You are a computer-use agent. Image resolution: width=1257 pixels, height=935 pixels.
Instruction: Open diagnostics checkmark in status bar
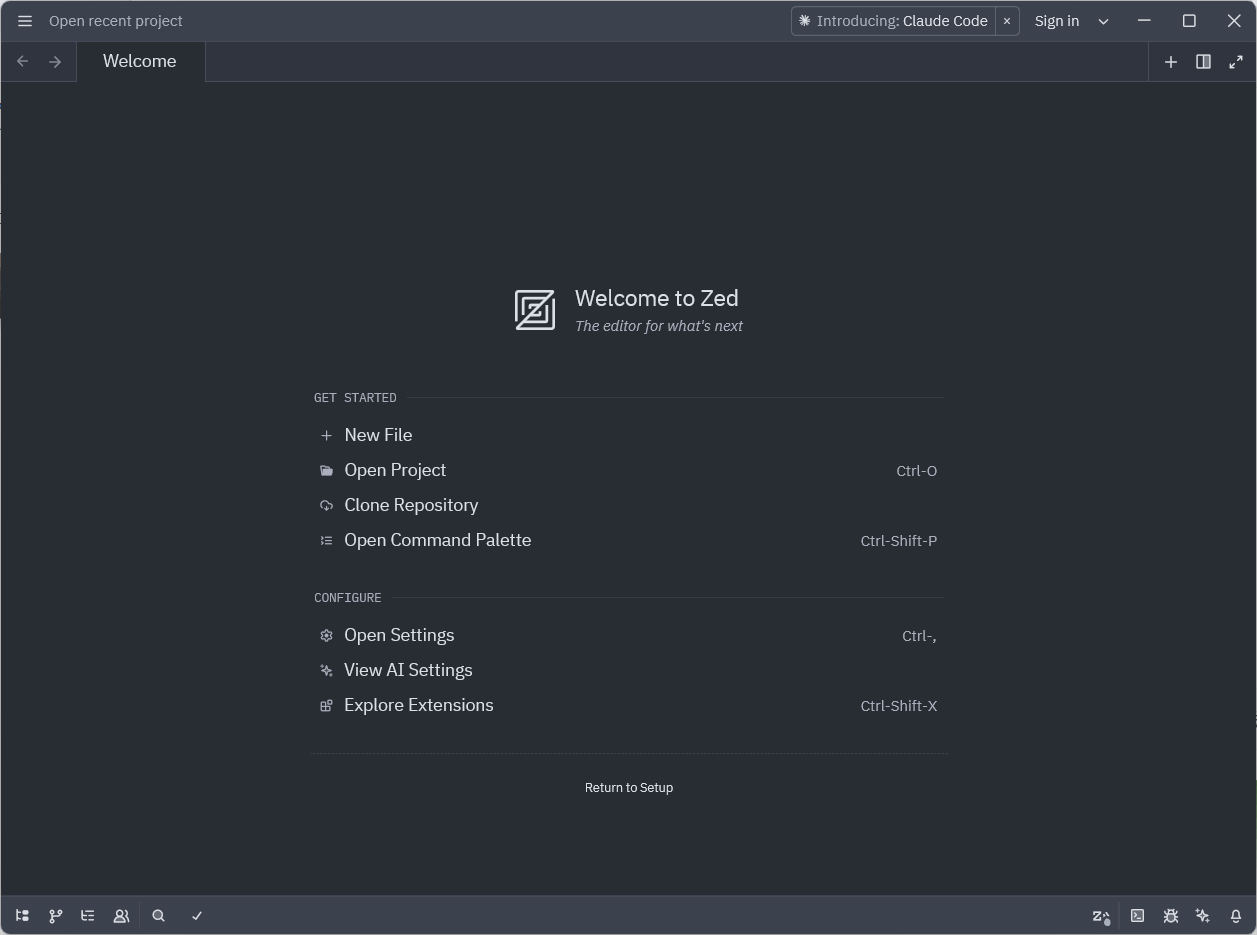[197, 916]
